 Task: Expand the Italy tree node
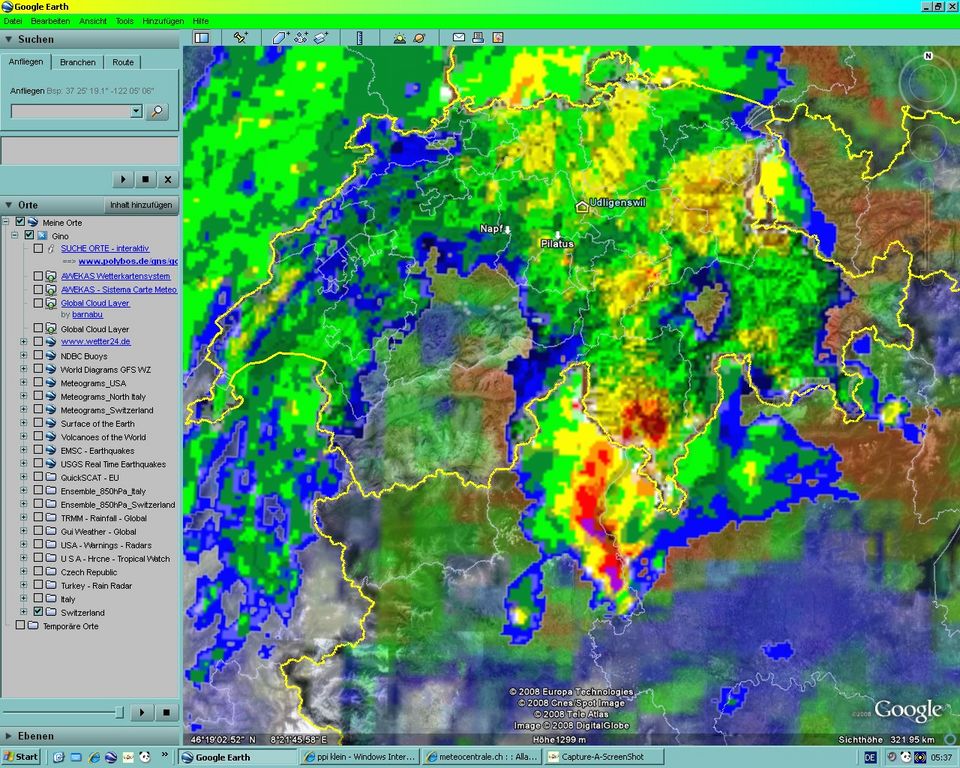24,598
